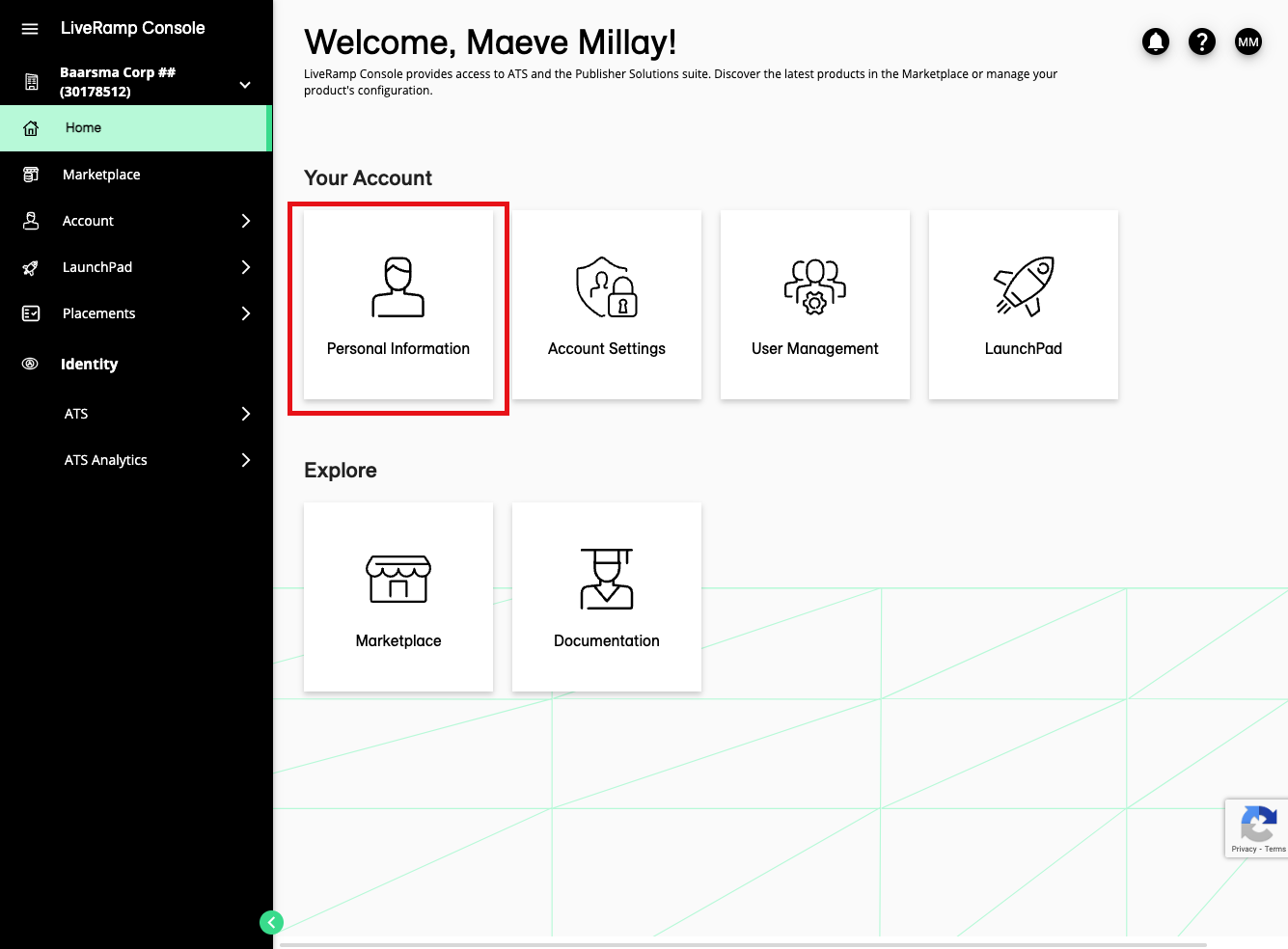This screenshot has width=1288, height=949.
Task: Expand the Account submenu chevron
Action: [x=246, y=221]
